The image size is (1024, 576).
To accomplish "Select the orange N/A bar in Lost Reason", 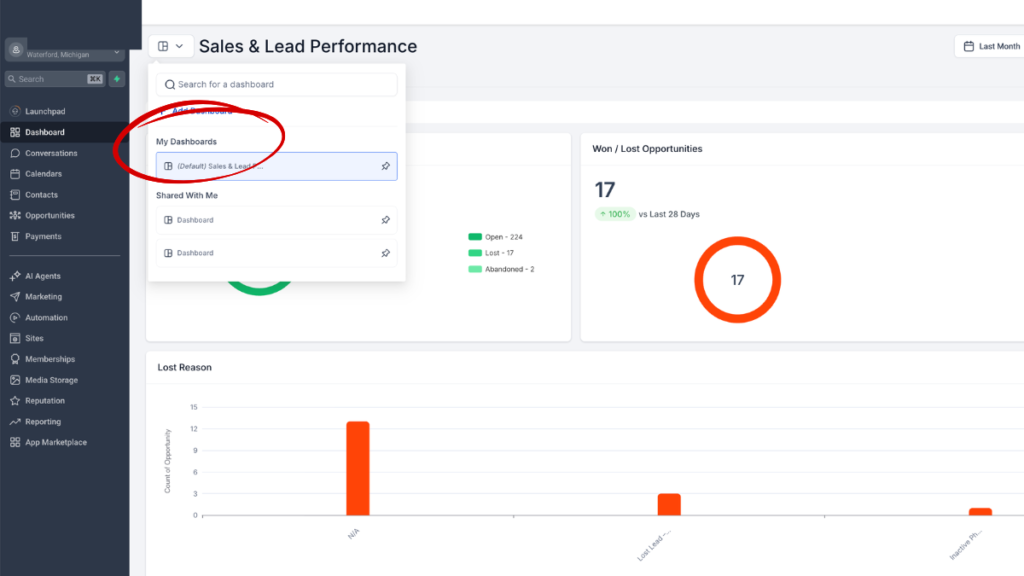I will pos(356,470).
